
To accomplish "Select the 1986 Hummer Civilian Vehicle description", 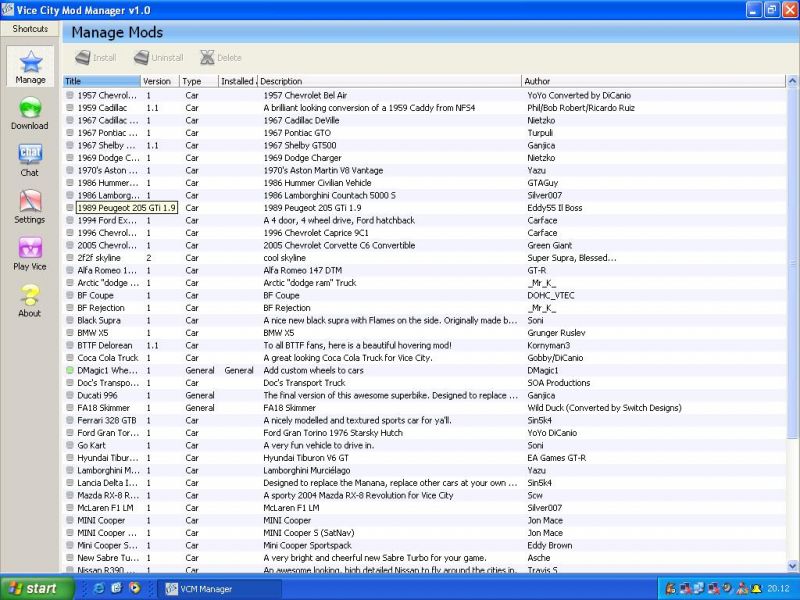I will click(x=317, y=183).
